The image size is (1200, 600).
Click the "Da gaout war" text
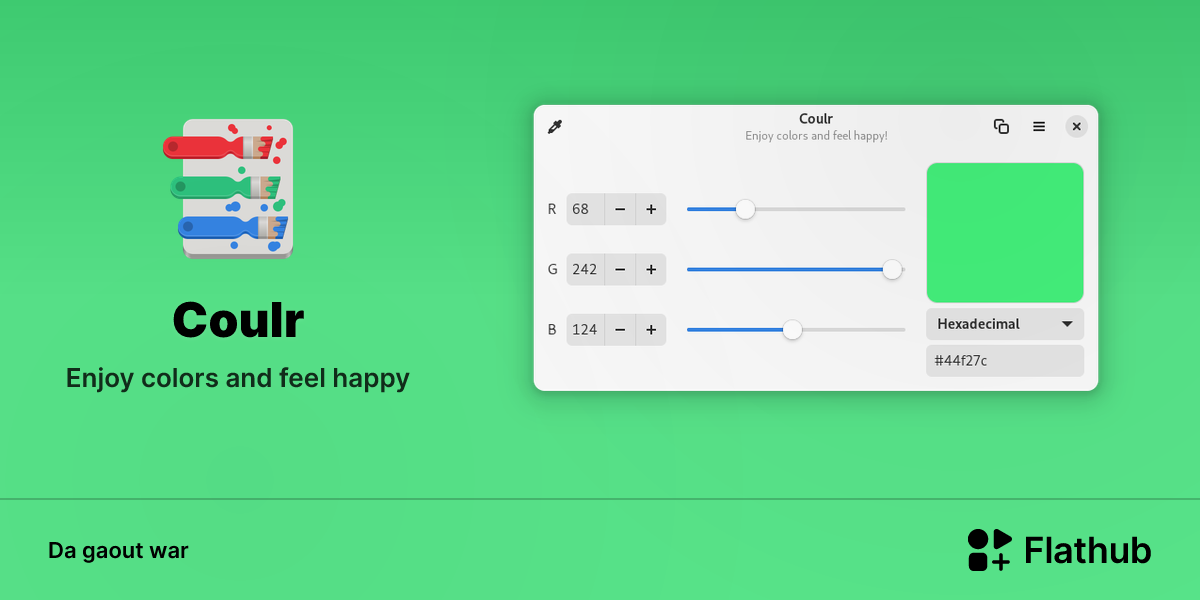click(x=118, y=550)
